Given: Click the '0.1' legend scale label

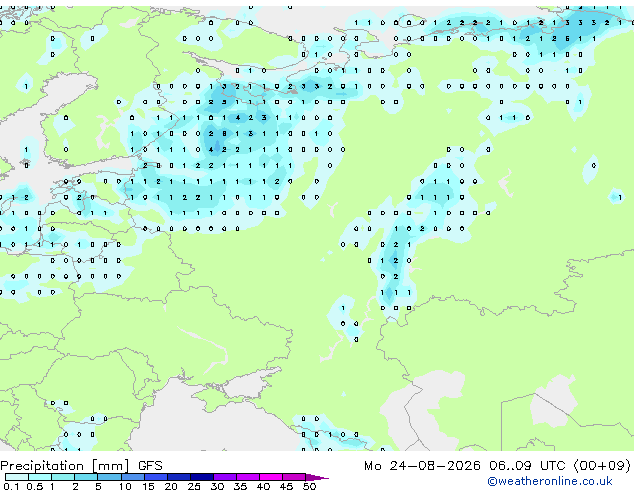Looking at the screenshot, I should click(11, 486).
